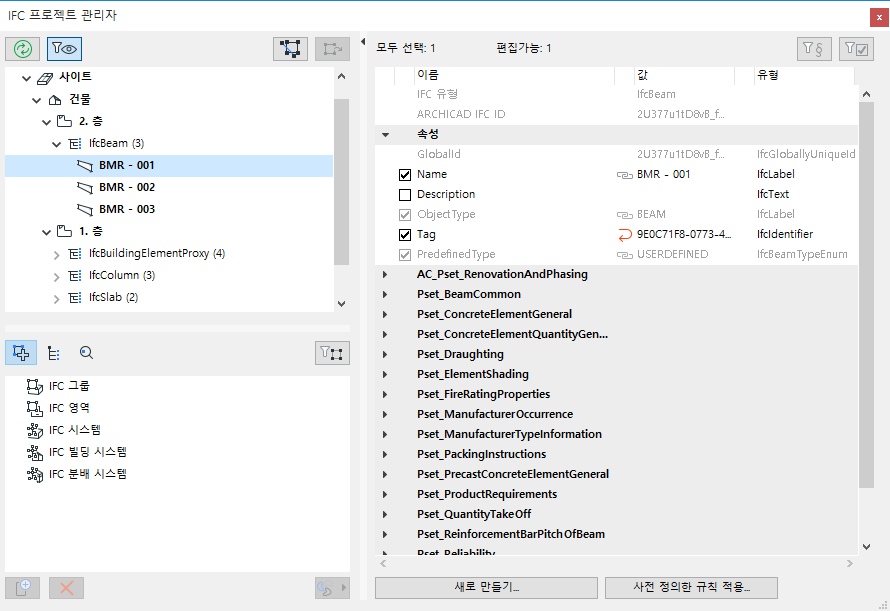Click the new item document icon

click(x=23, y=588)
